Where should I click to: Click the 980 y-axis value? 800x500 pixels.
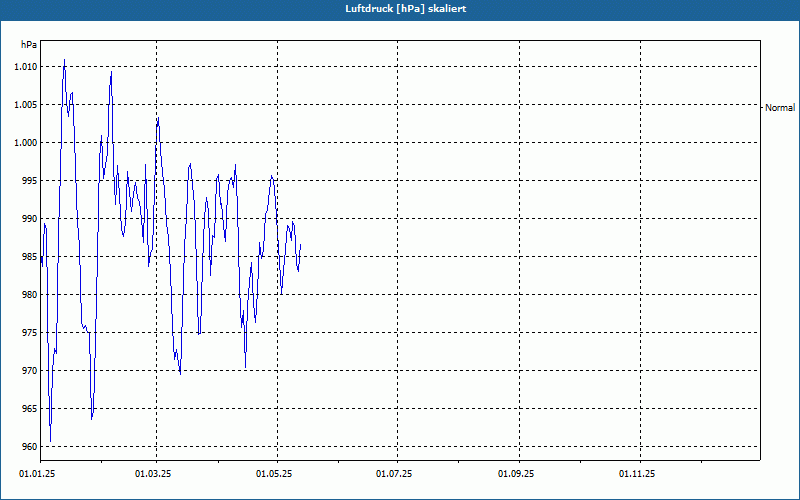pos(30,295)
